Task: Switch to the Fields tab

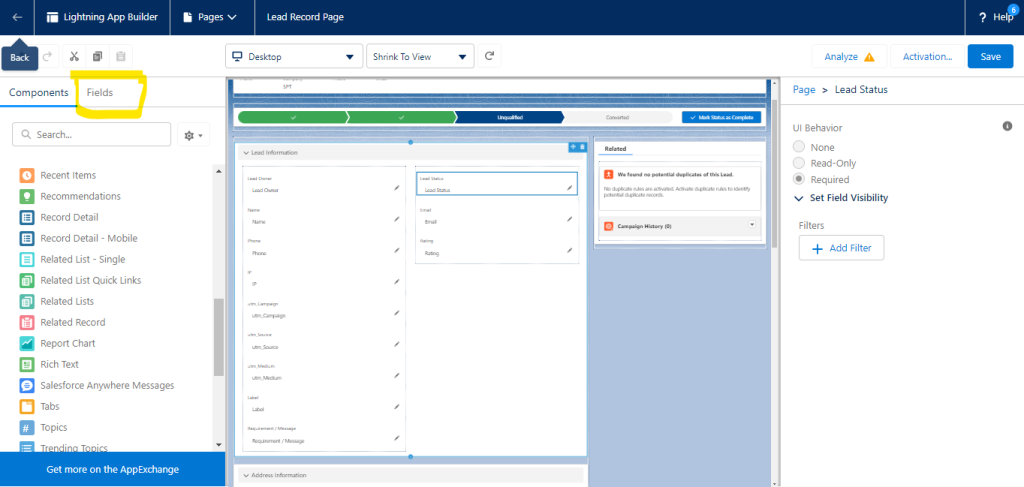Action: tap(100, 93)
